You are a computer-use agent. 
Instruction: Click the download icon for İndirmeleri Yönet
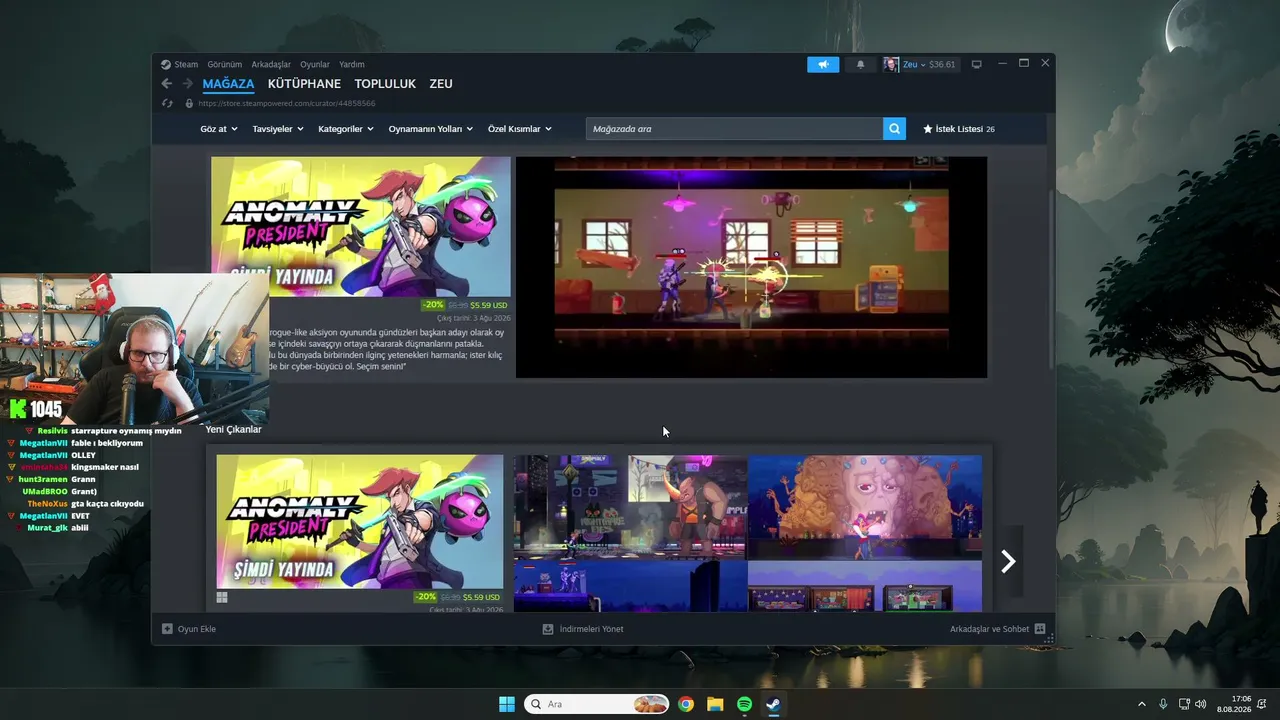547,629
